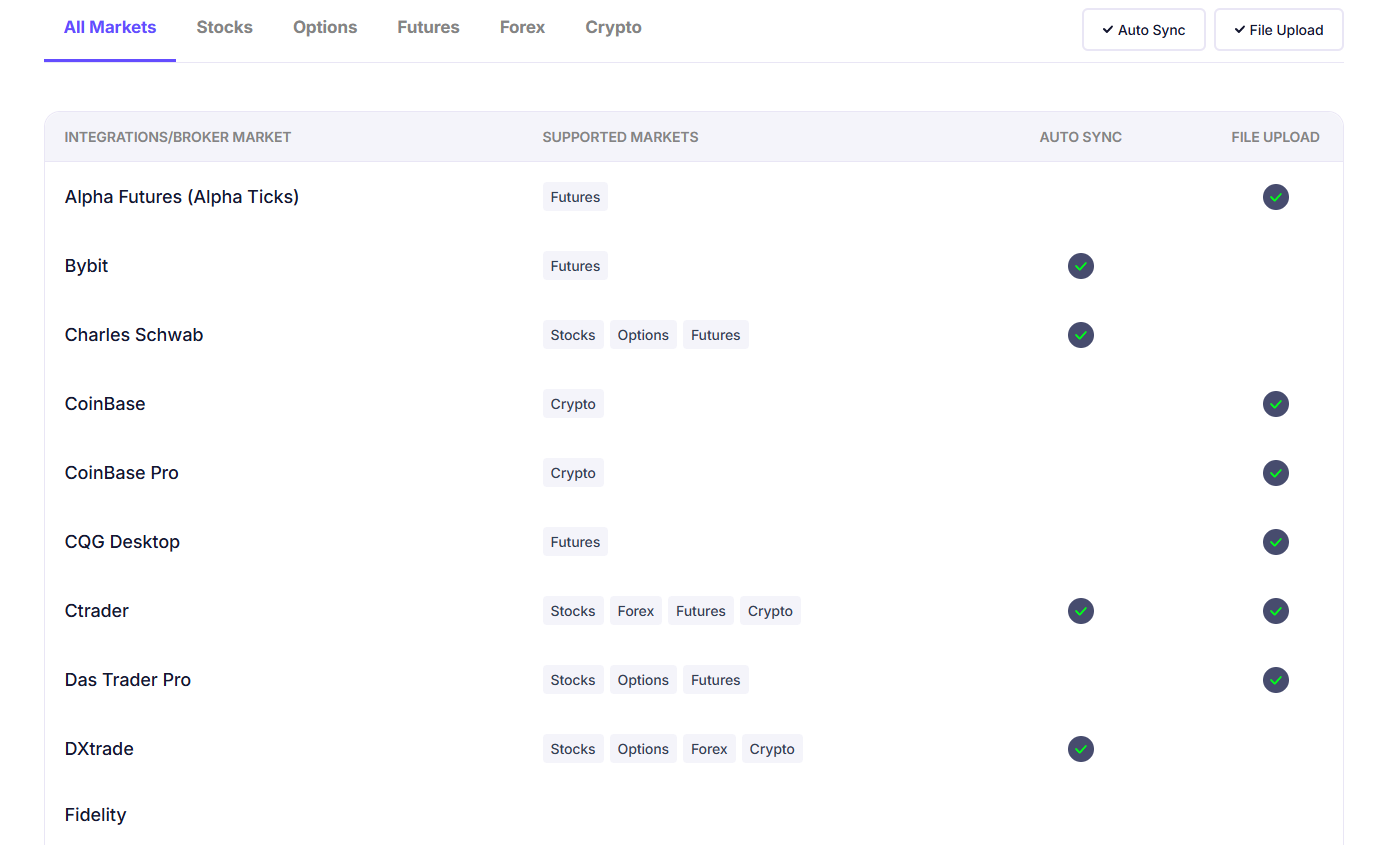Click the Options tag in Das Trader Pro row
Image resolution: width=1392 pixels, height=845 pixels.
(643, 680)
